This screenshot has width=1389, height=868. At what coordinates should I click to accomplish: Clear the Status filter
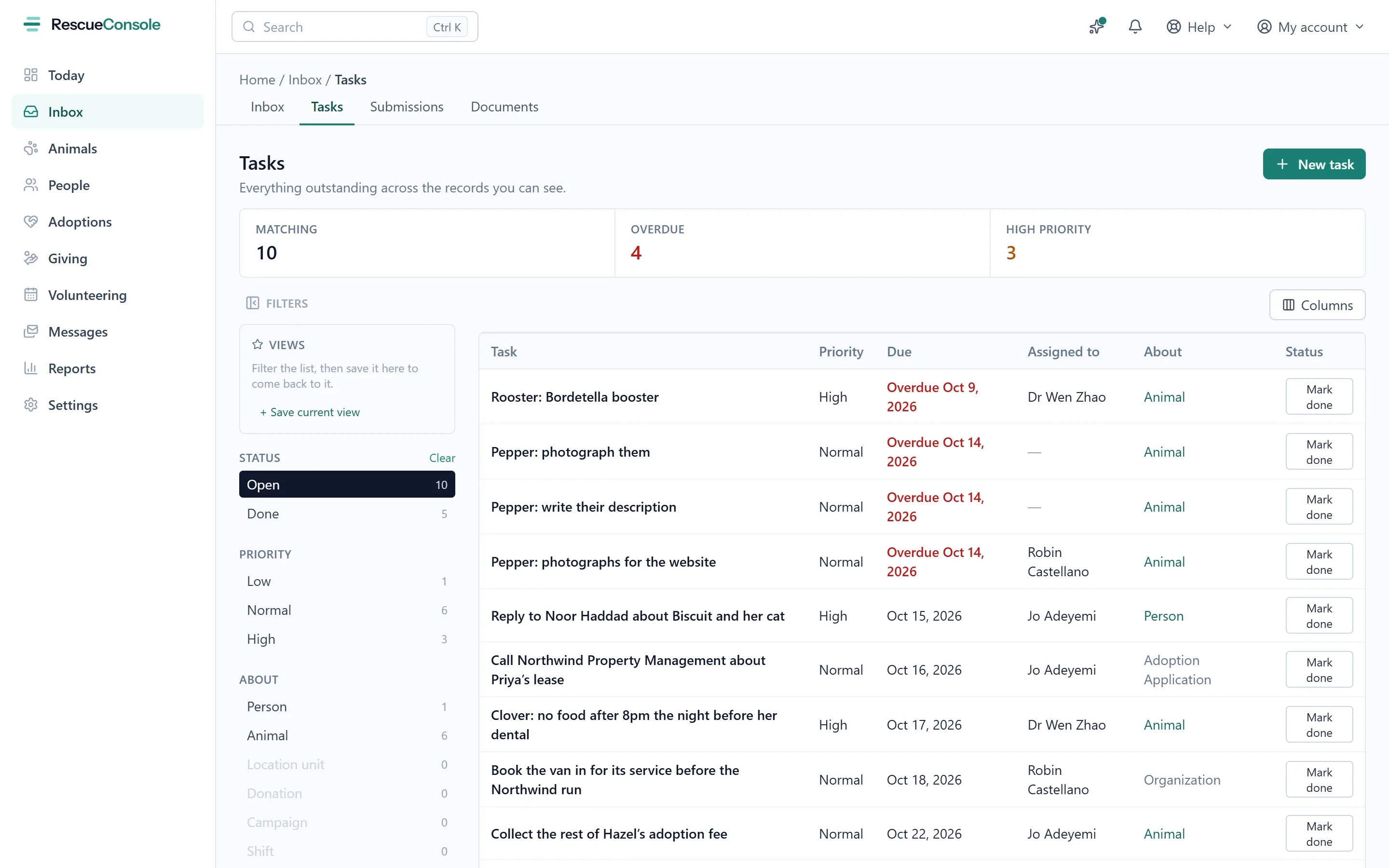pyautogui.click(x=442, y=458)
